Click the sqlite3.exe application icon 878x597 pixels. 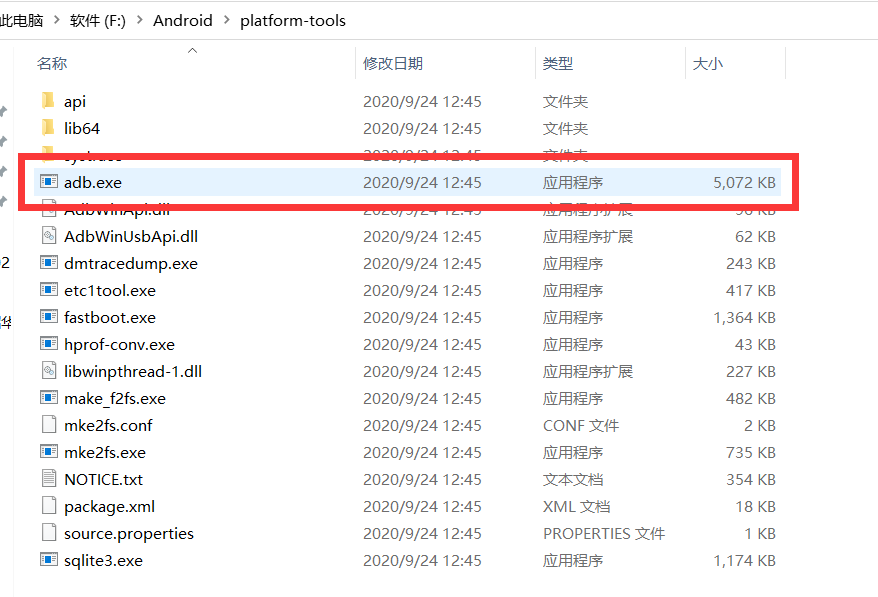[x=49, y=559]
